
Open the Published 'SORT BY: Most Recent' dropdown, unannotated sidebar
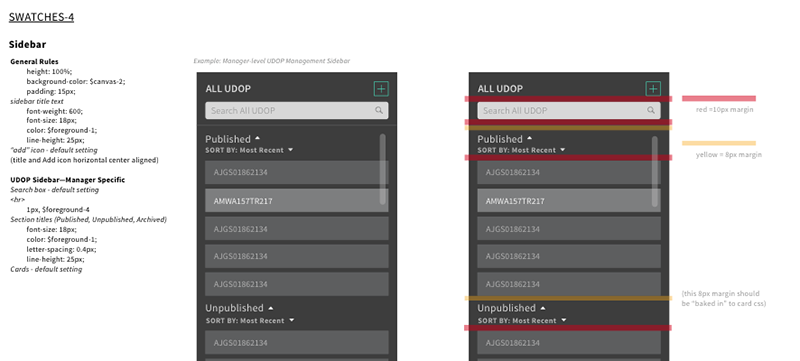pos(249,150)
